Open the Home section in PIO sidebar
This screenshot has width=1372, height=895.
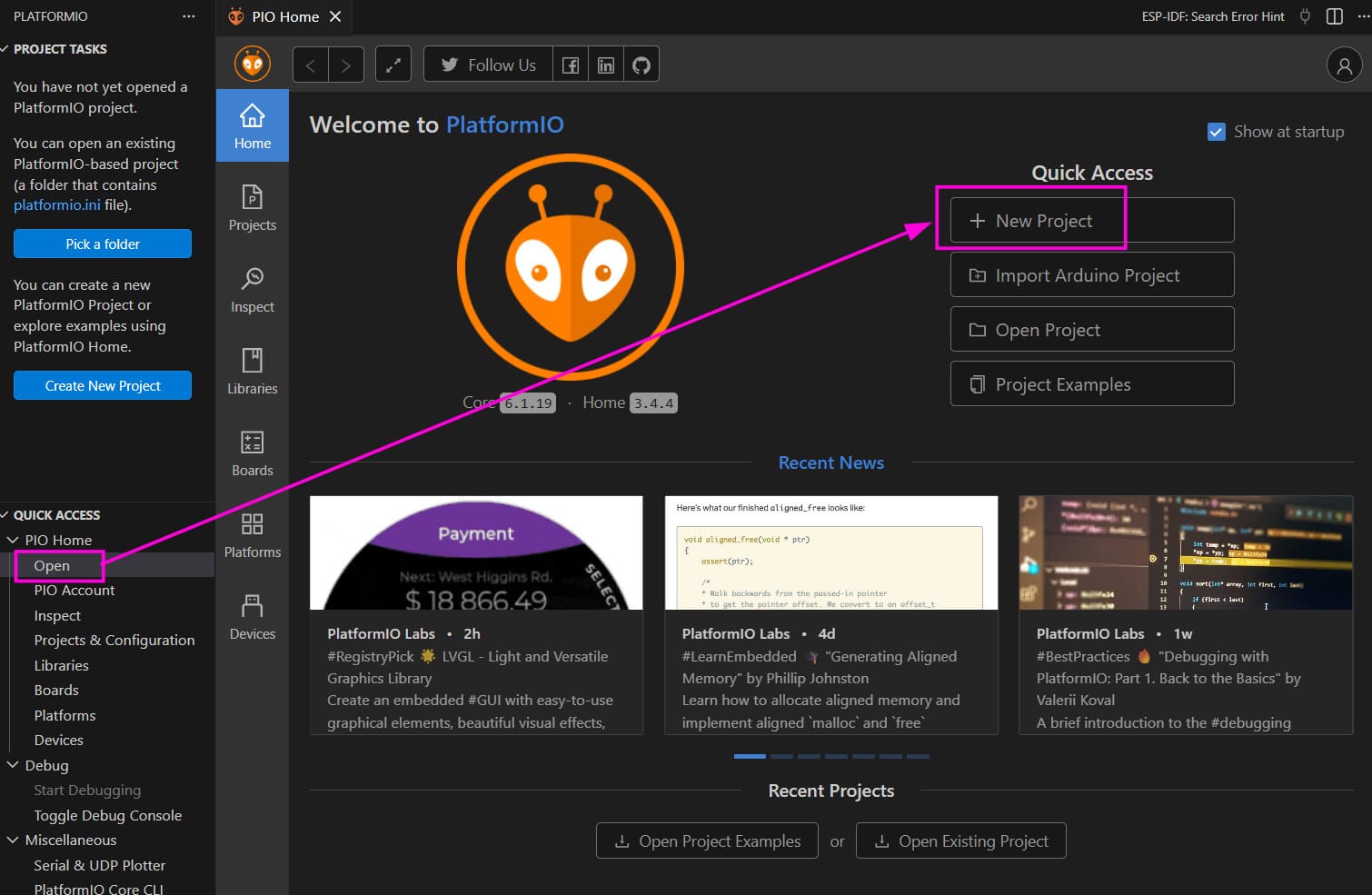(x=253, y=125)
